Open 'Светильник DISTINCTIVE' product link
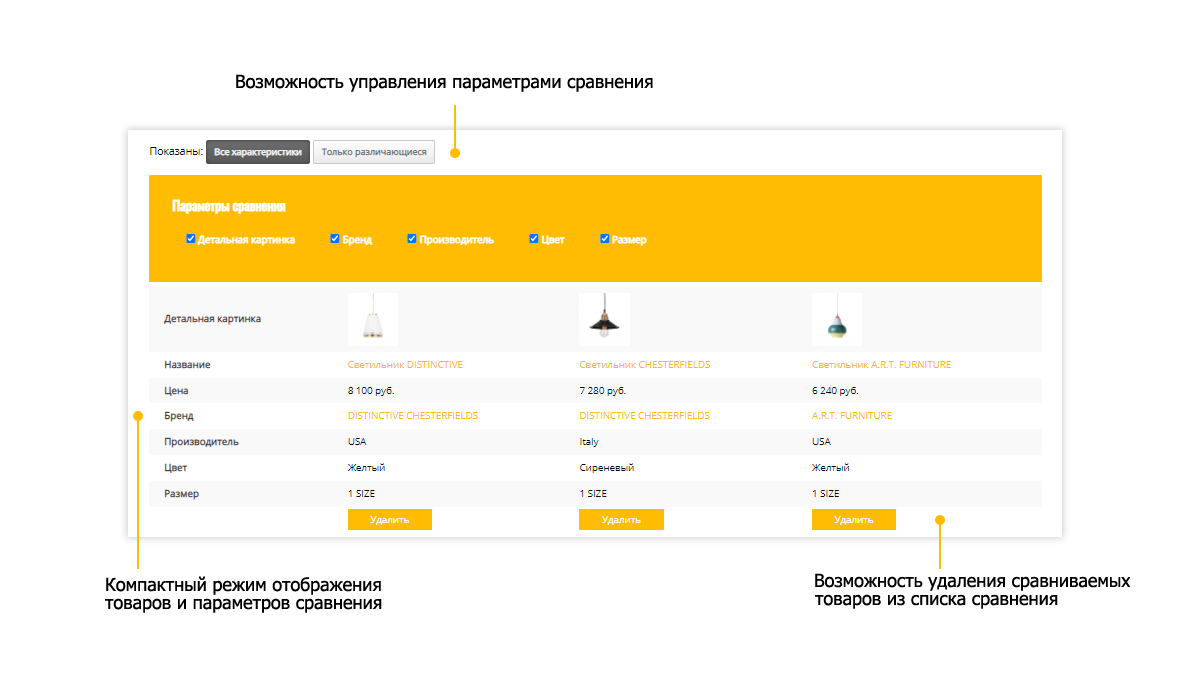Viewport: 1200px width, 700px height. [x=405, y=365]
